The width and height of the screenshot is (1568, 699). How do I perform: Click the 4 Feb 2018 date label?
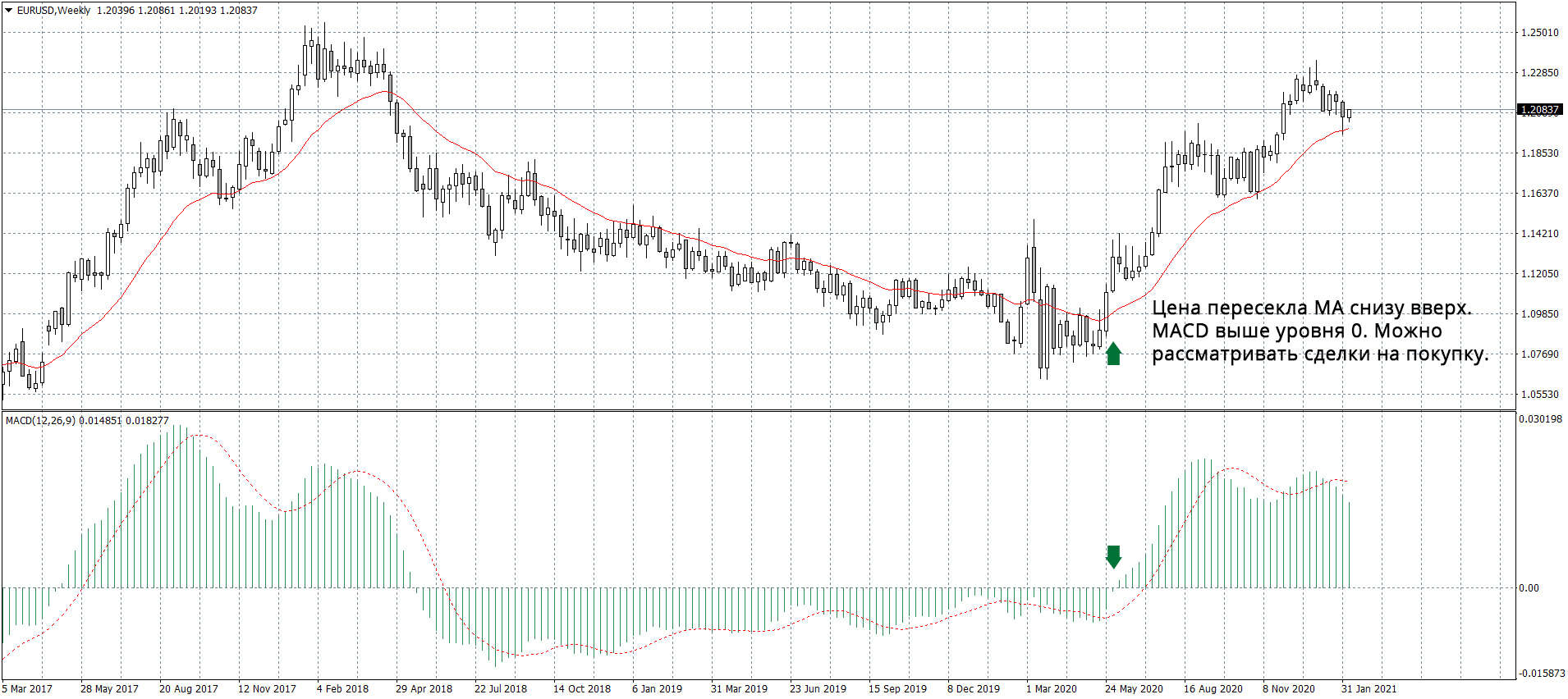click(342, 689)
